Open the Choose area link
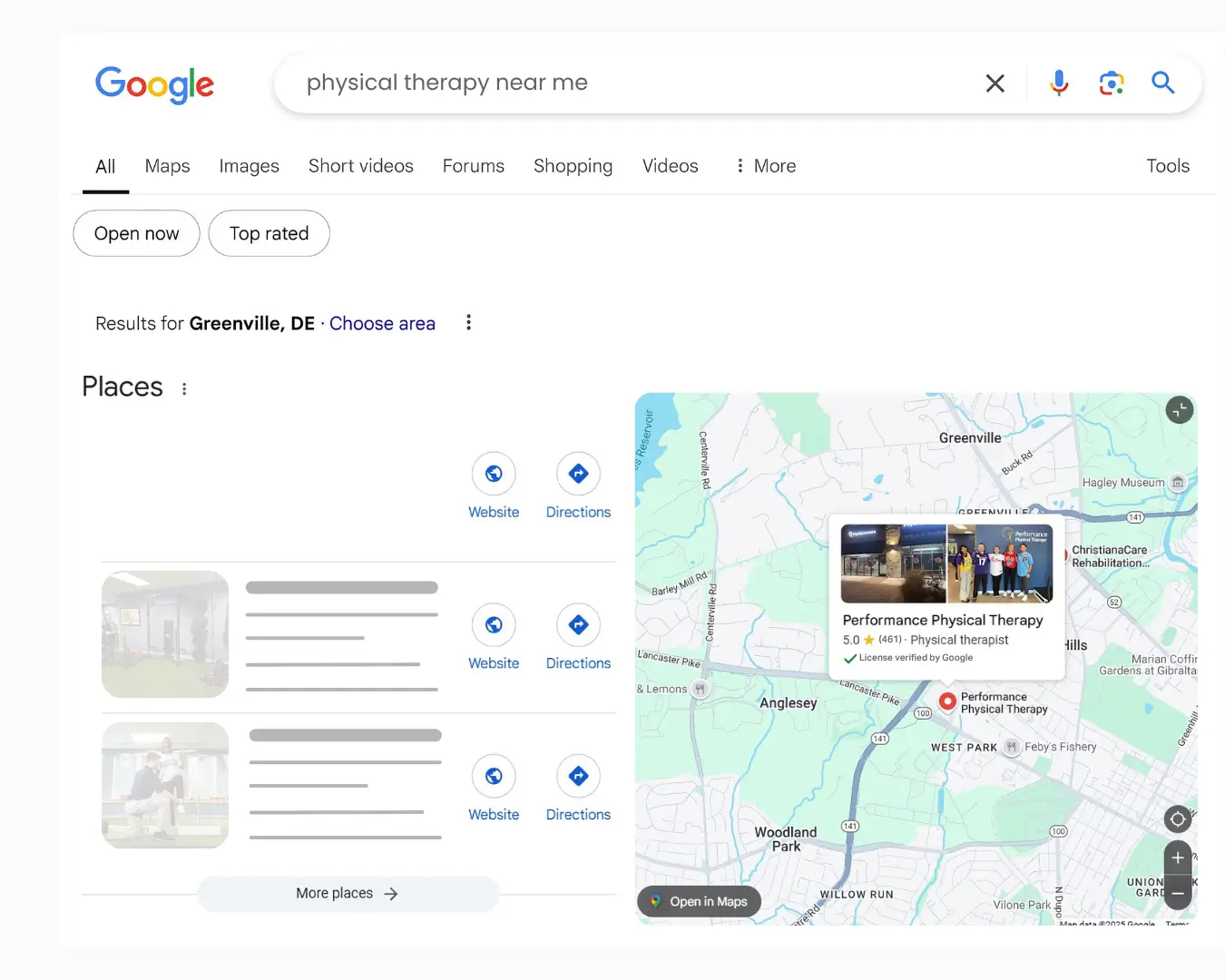 (382, 323)
